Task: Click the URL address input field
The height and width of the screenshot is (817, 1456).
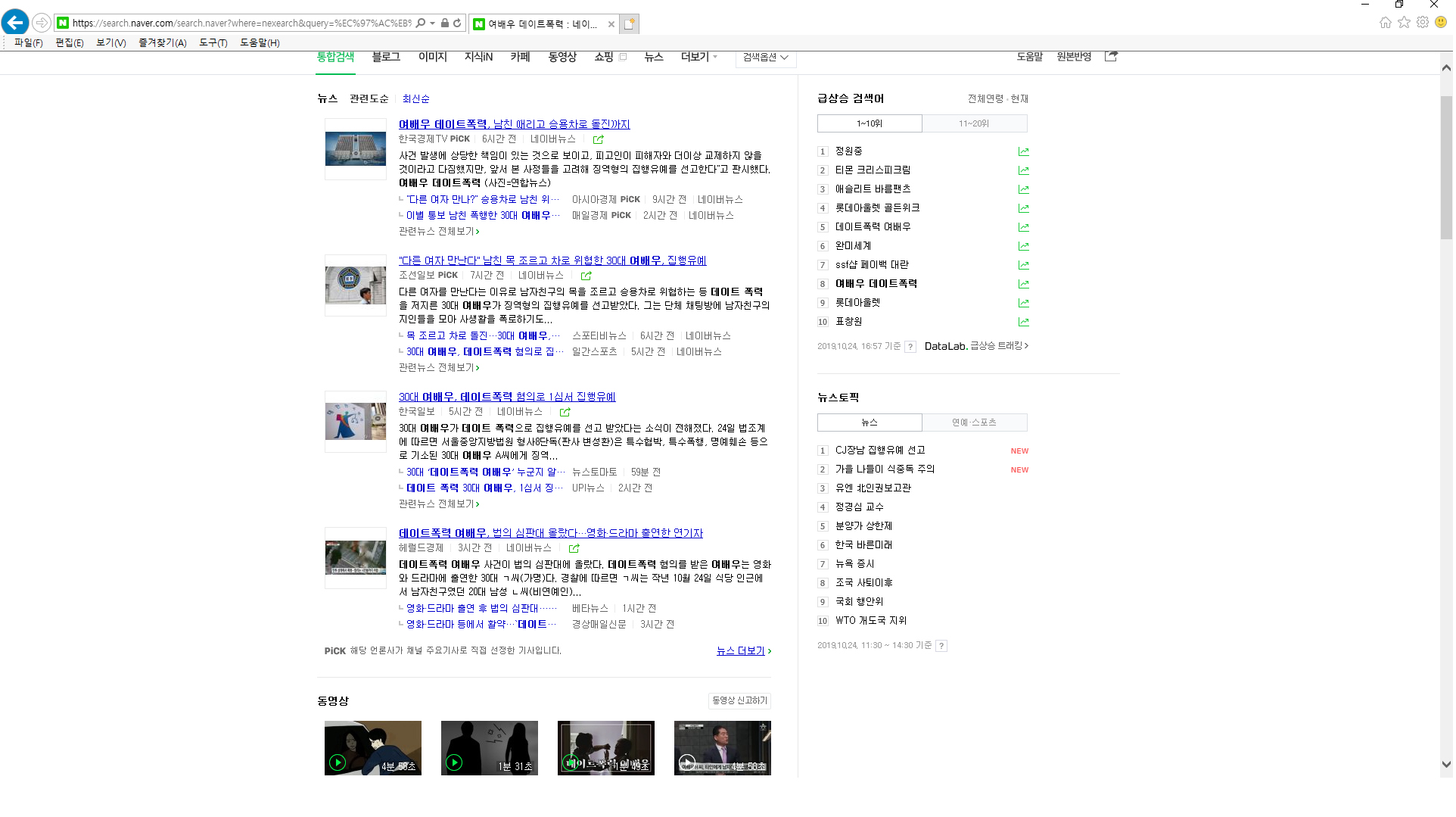Action: click(x=242, y=23)
